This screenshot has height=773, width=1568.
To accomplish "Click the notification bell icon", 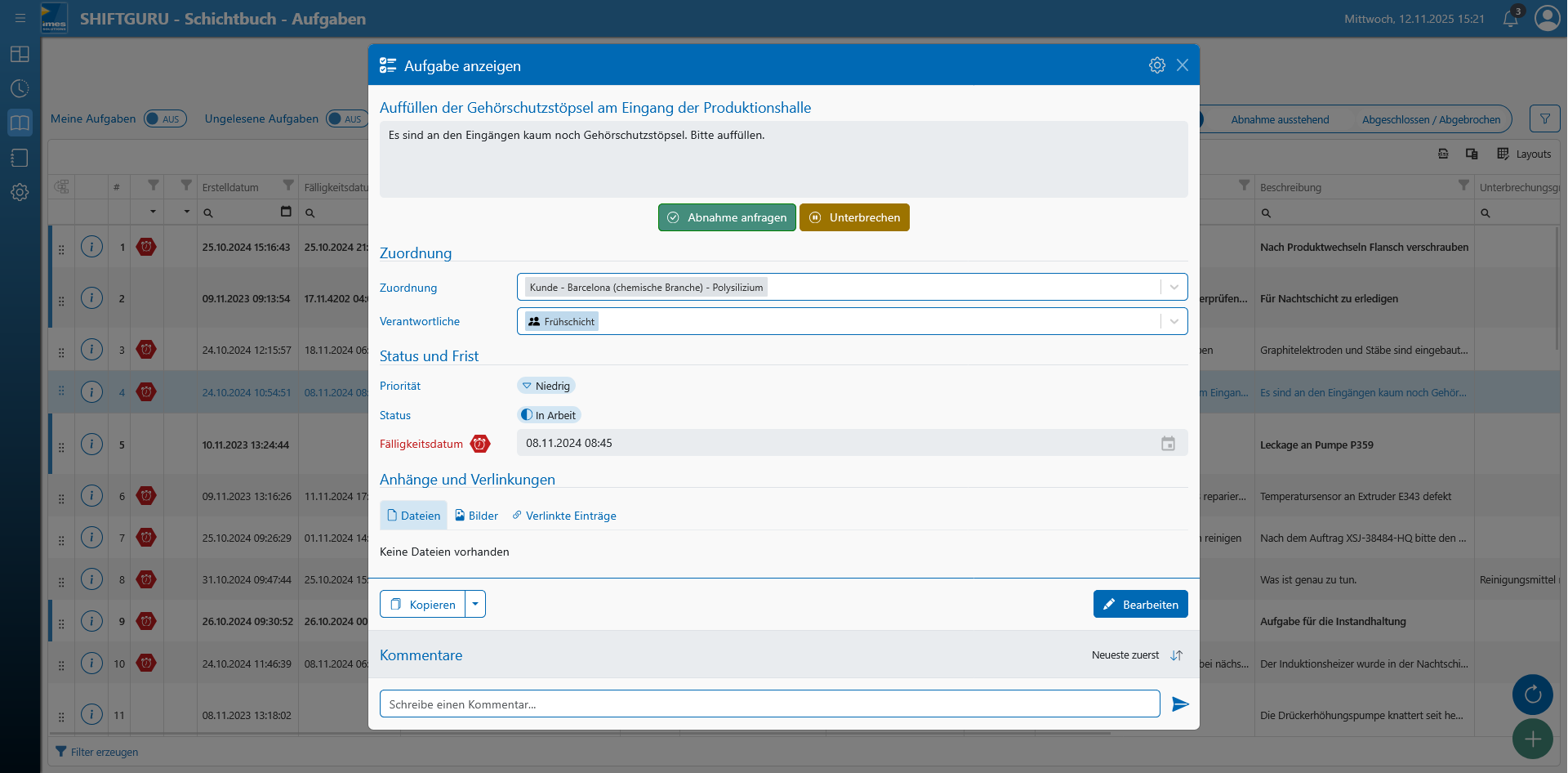I will point(1510,19).
